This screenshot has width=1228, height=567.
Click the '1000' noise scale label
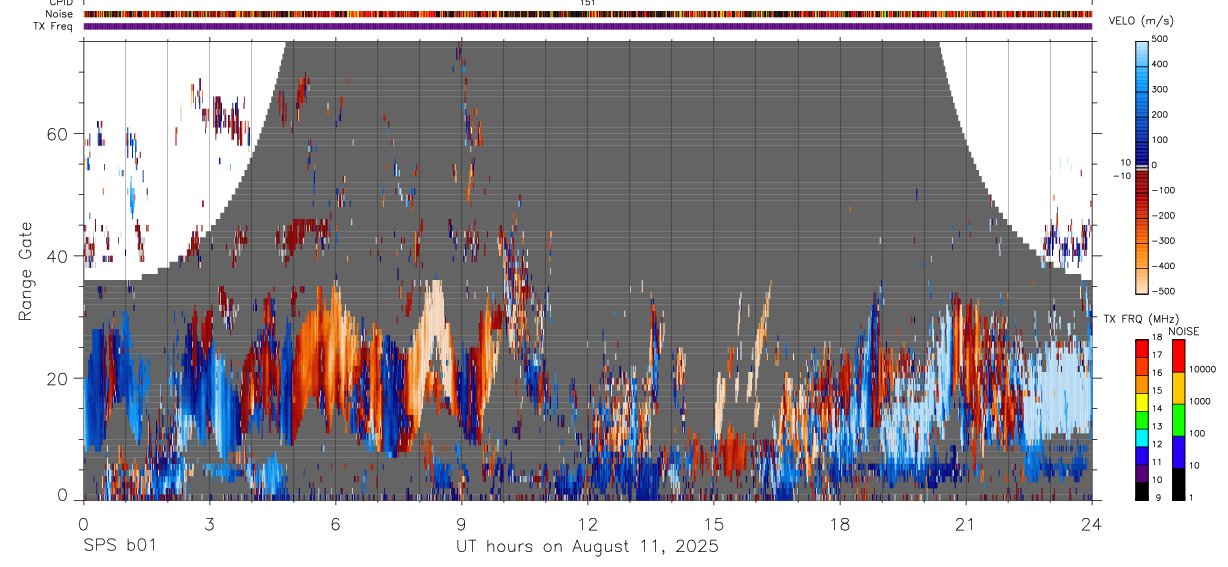coord(1200,401)
